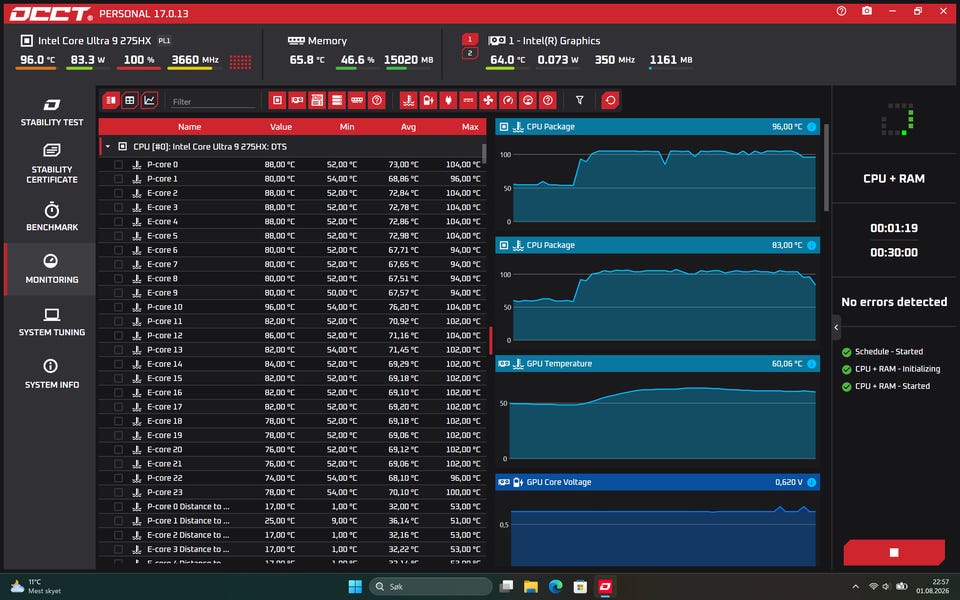
Task: Toggle the memory module sensor filter
Action: (357, 100)
